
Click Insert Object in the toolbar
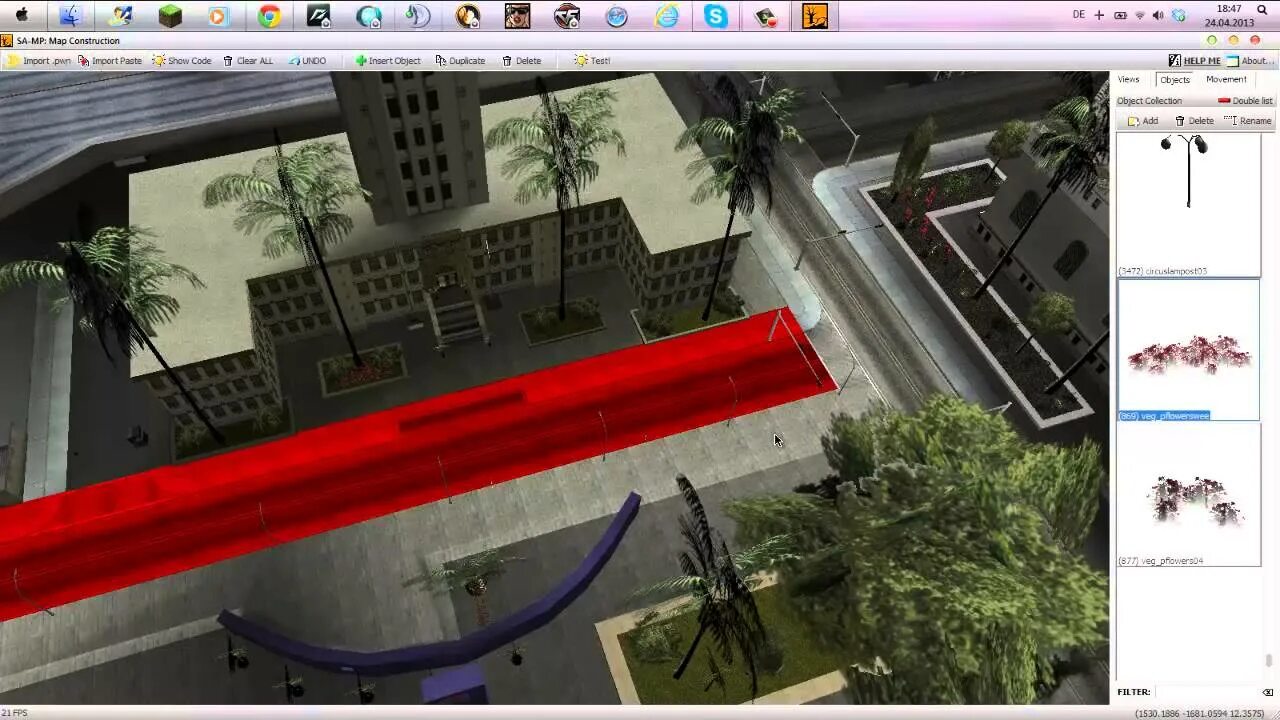point(388,61)
